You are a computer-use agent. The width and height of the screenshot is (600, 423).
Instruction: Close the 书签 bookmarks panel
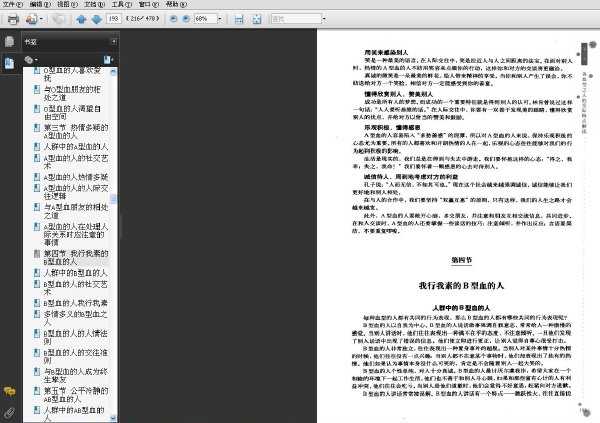click(114, 41)
